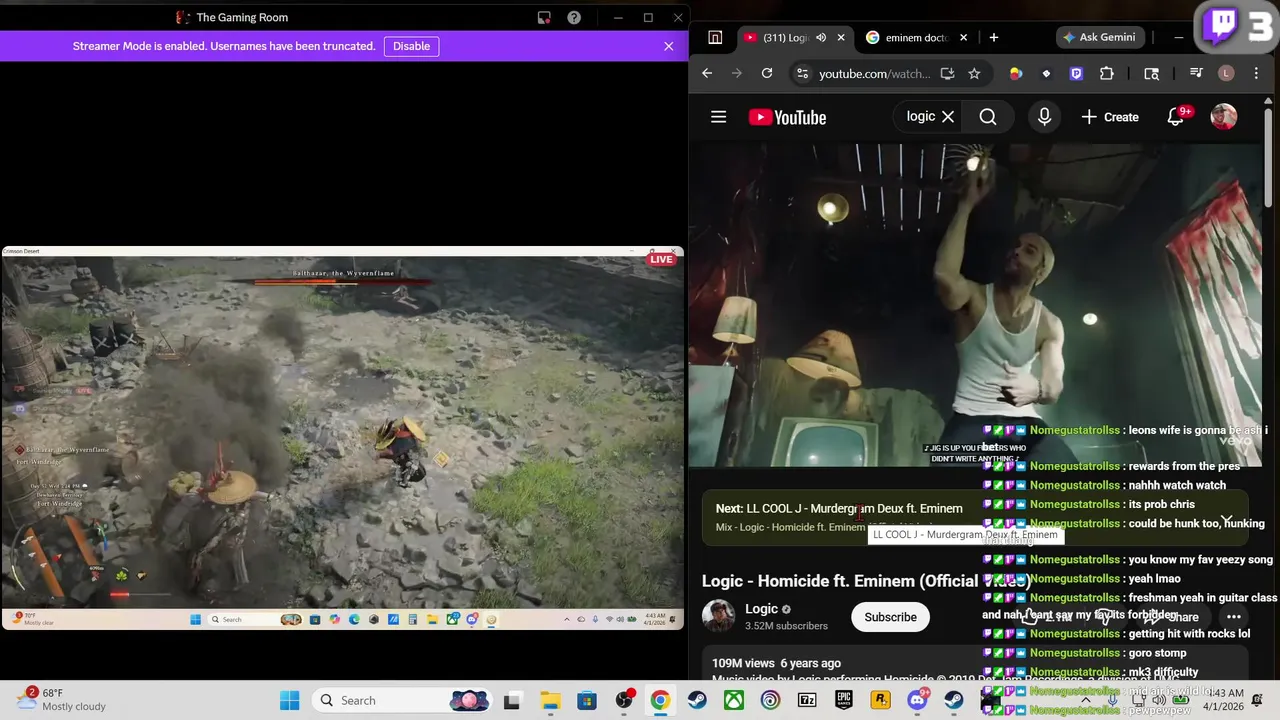This screenshot has height=720, width=1280.
Task: Open YouTube notifications bell
Action: pos(1176,117)
